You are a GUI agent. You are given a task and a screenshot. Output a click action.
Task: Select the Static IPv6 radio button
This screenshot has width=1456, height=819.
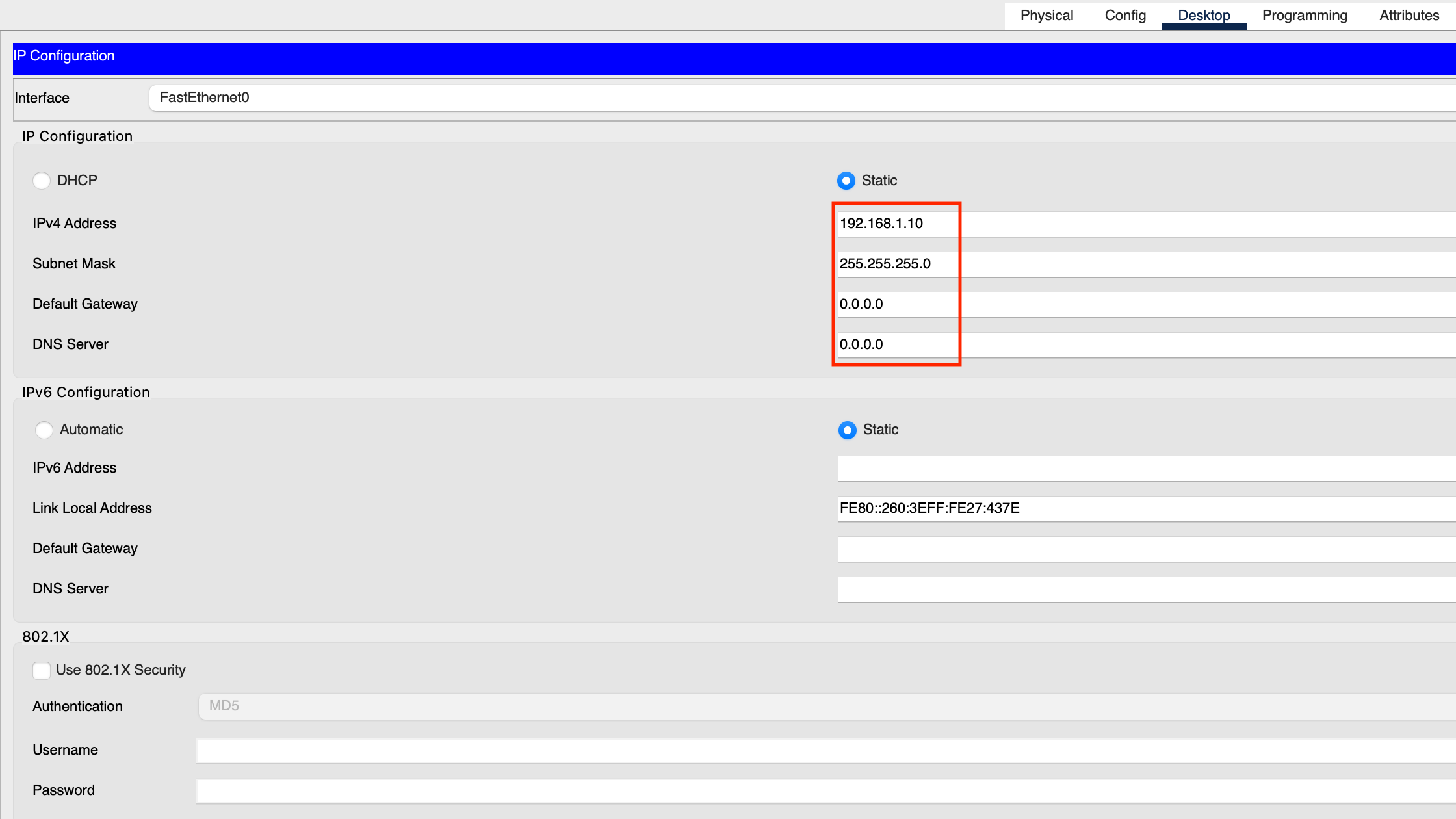click(847, 430)
